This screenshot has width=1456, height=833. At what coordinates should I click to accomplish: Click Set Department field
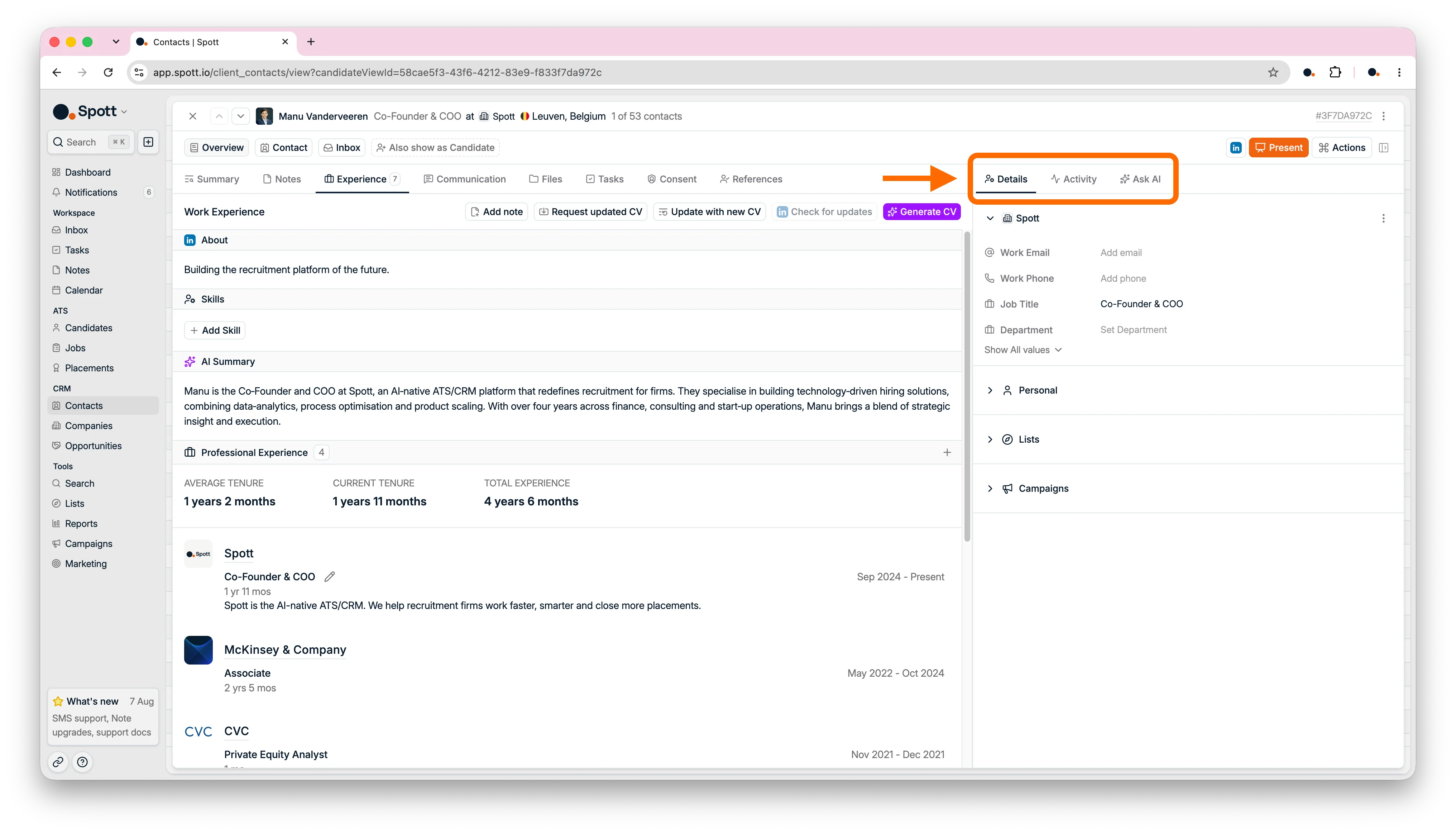point(1133,329)
